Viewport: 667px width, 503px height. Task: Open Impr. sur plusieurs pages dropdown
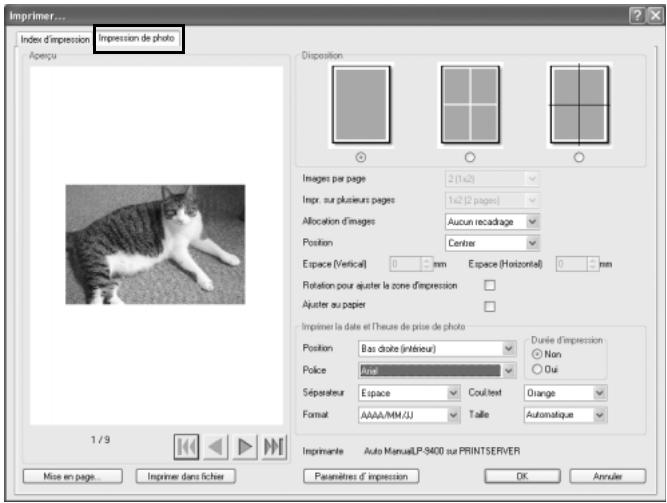492,200
